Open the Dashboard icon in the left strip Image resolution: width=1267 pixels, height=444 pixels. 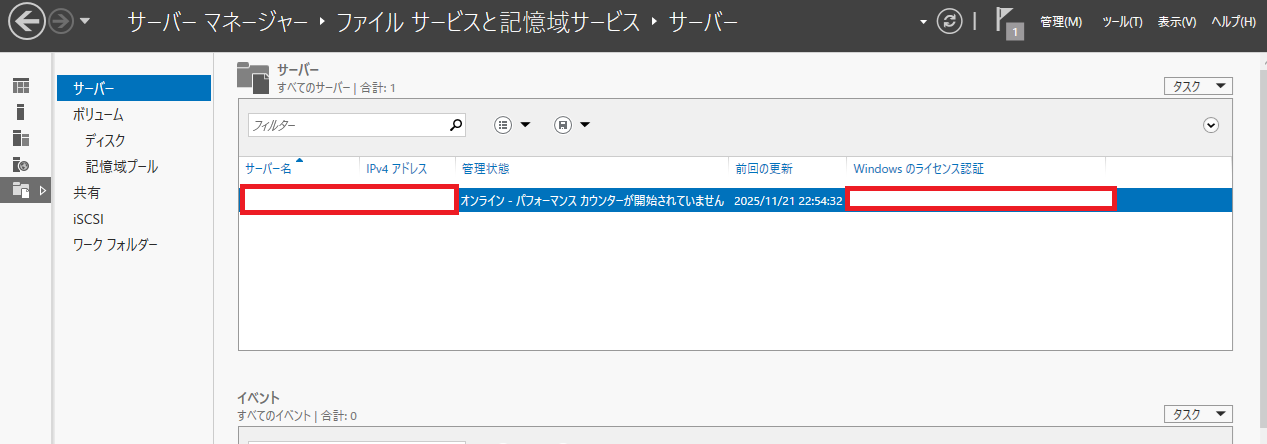[21, 86]
